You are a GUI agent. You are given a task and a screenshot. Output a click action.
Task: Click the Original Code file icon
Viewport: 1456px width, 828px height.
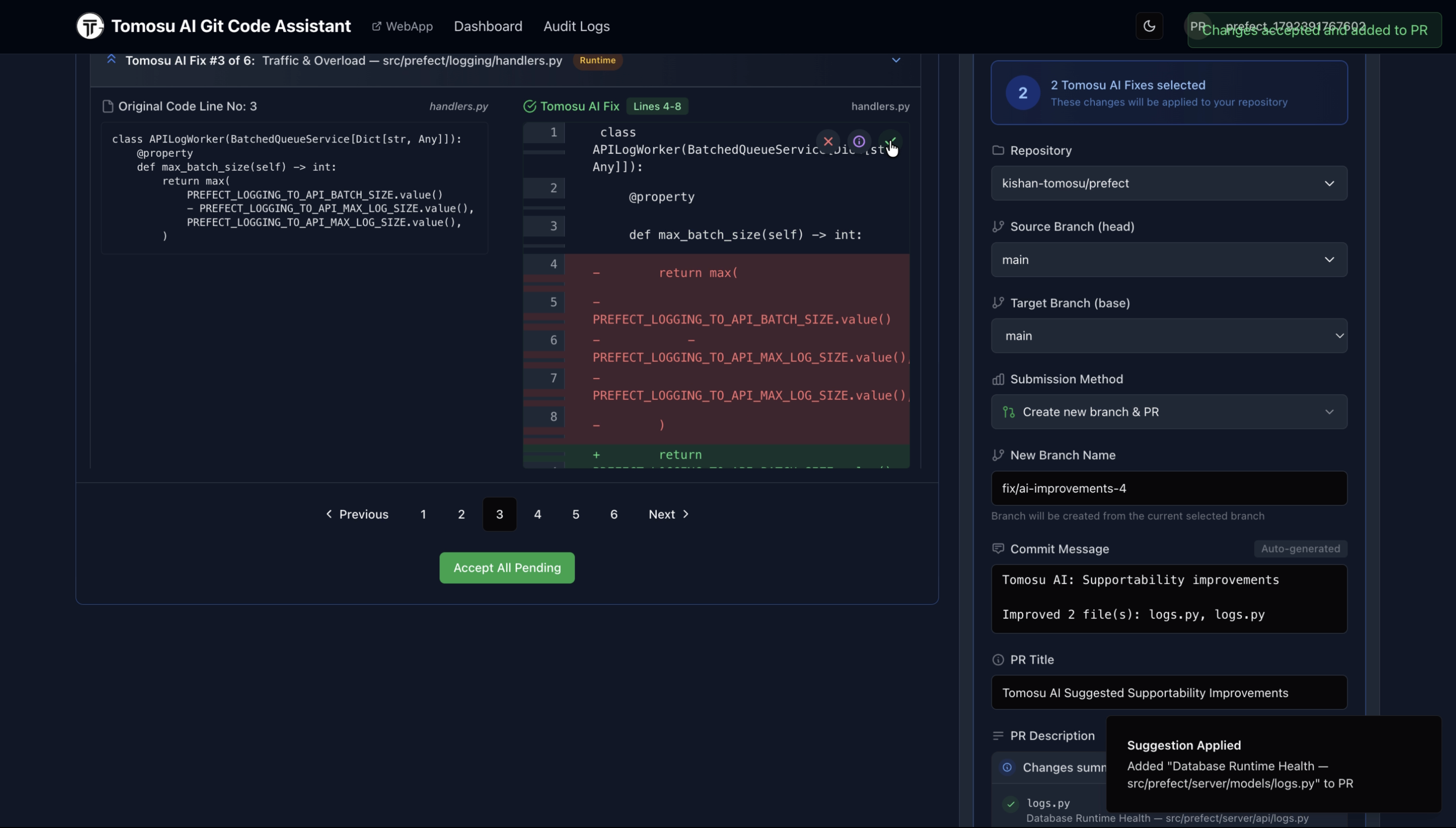(107, 106)
